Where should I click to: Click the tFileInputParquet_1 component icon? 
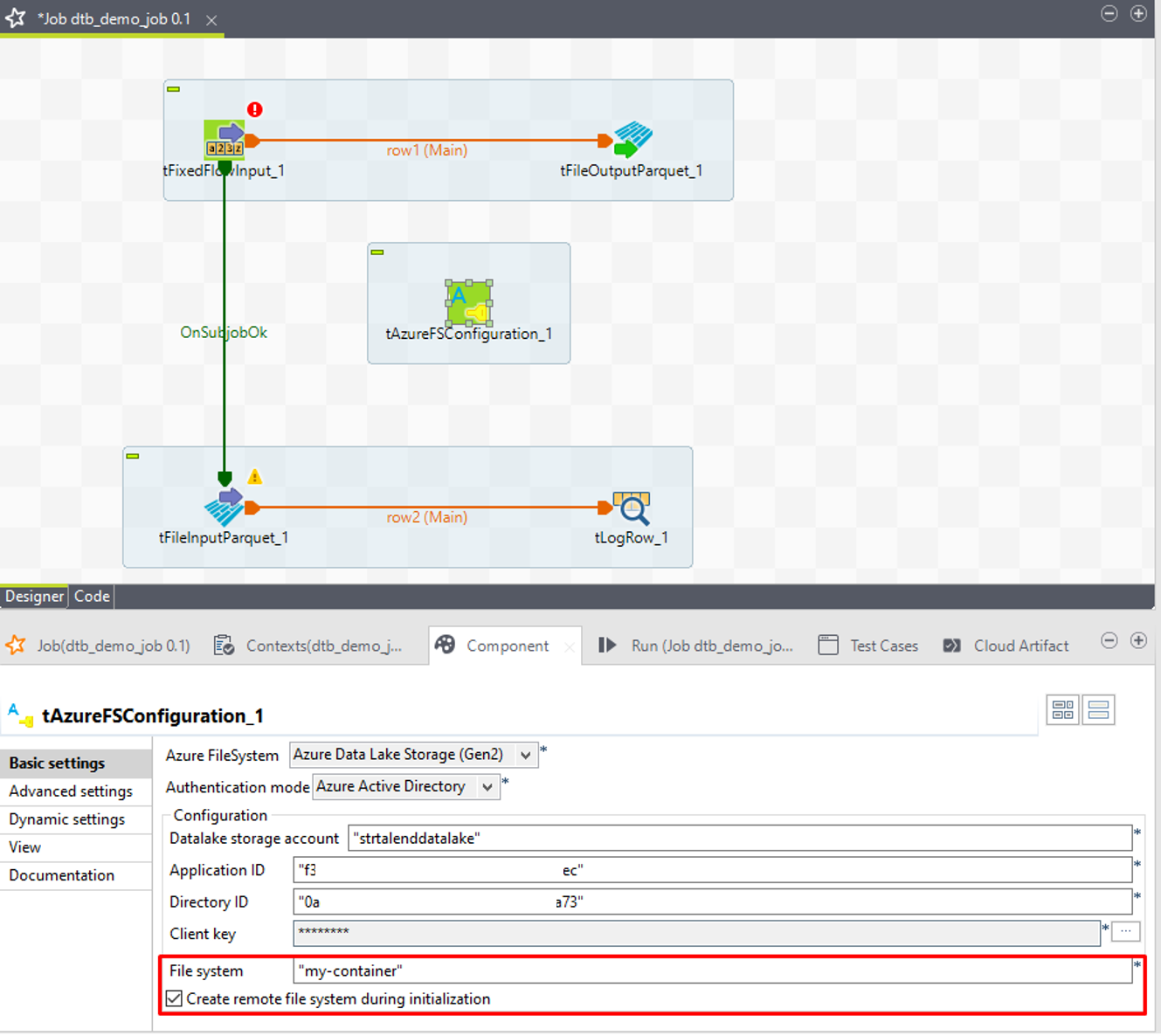pyautogui.click(x=224, y=507)
